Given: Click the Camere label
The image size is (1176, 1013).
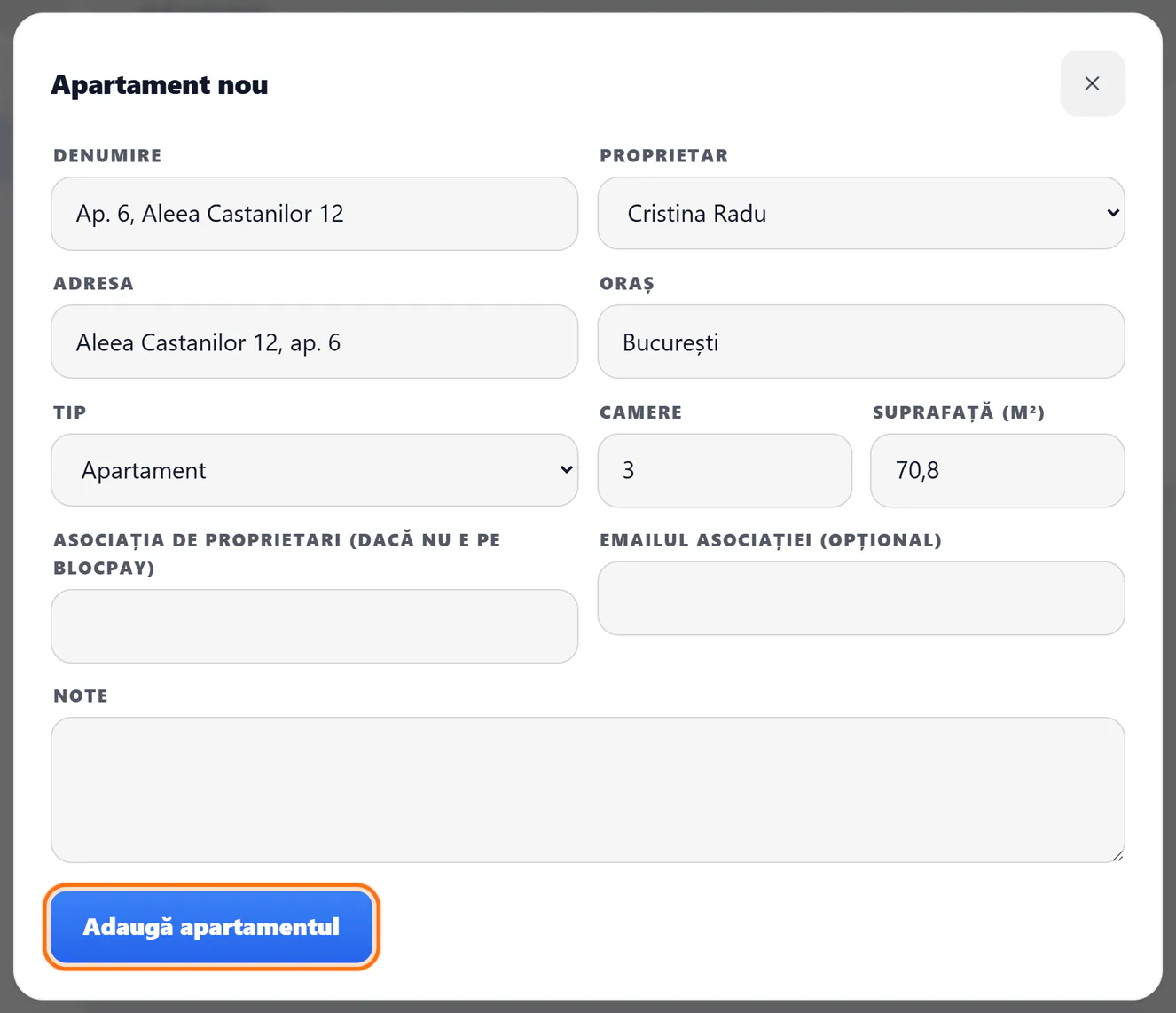Looking at the screenshot, I should click(641, 412).
